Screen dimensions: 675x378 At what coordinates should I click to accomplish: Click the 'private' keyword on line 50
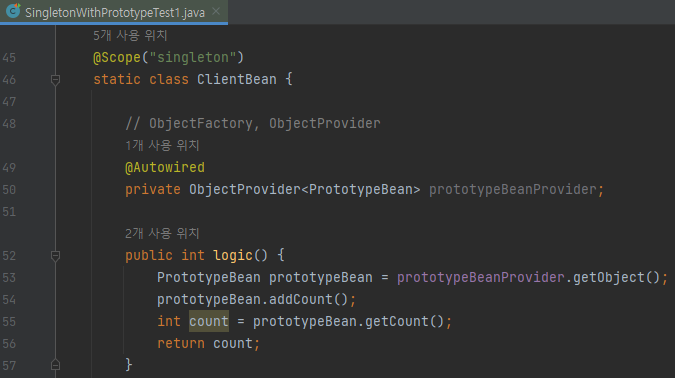tap(153, 189)
